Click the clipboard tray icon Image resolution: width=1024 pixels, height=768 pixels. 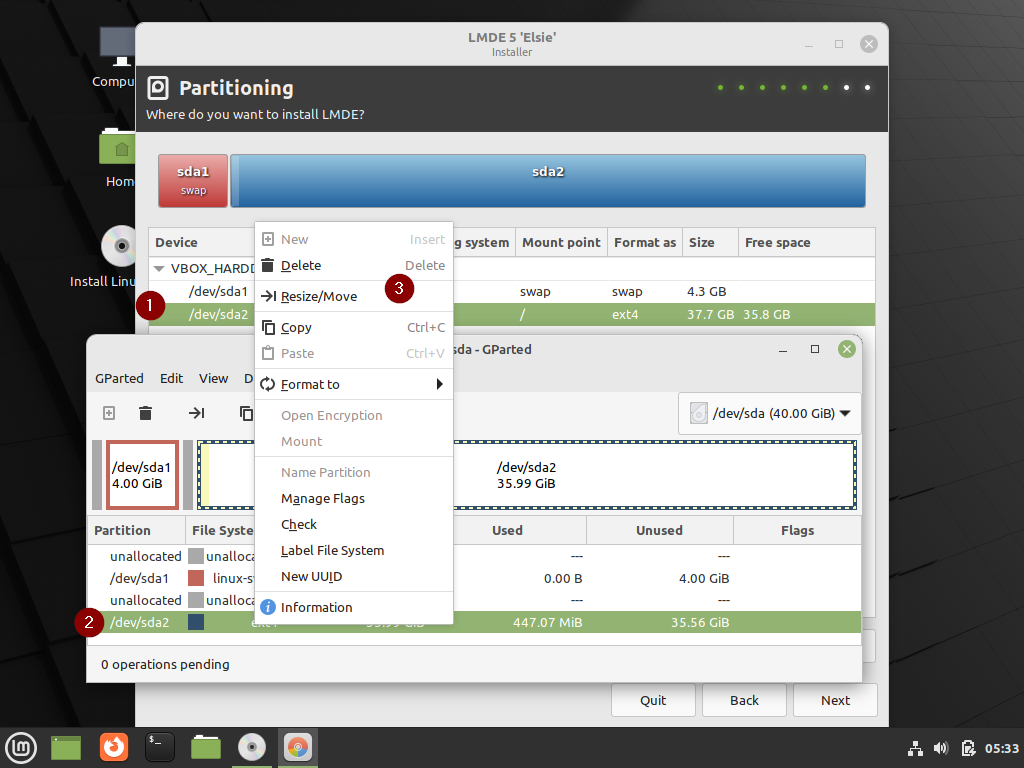[968, 748]
